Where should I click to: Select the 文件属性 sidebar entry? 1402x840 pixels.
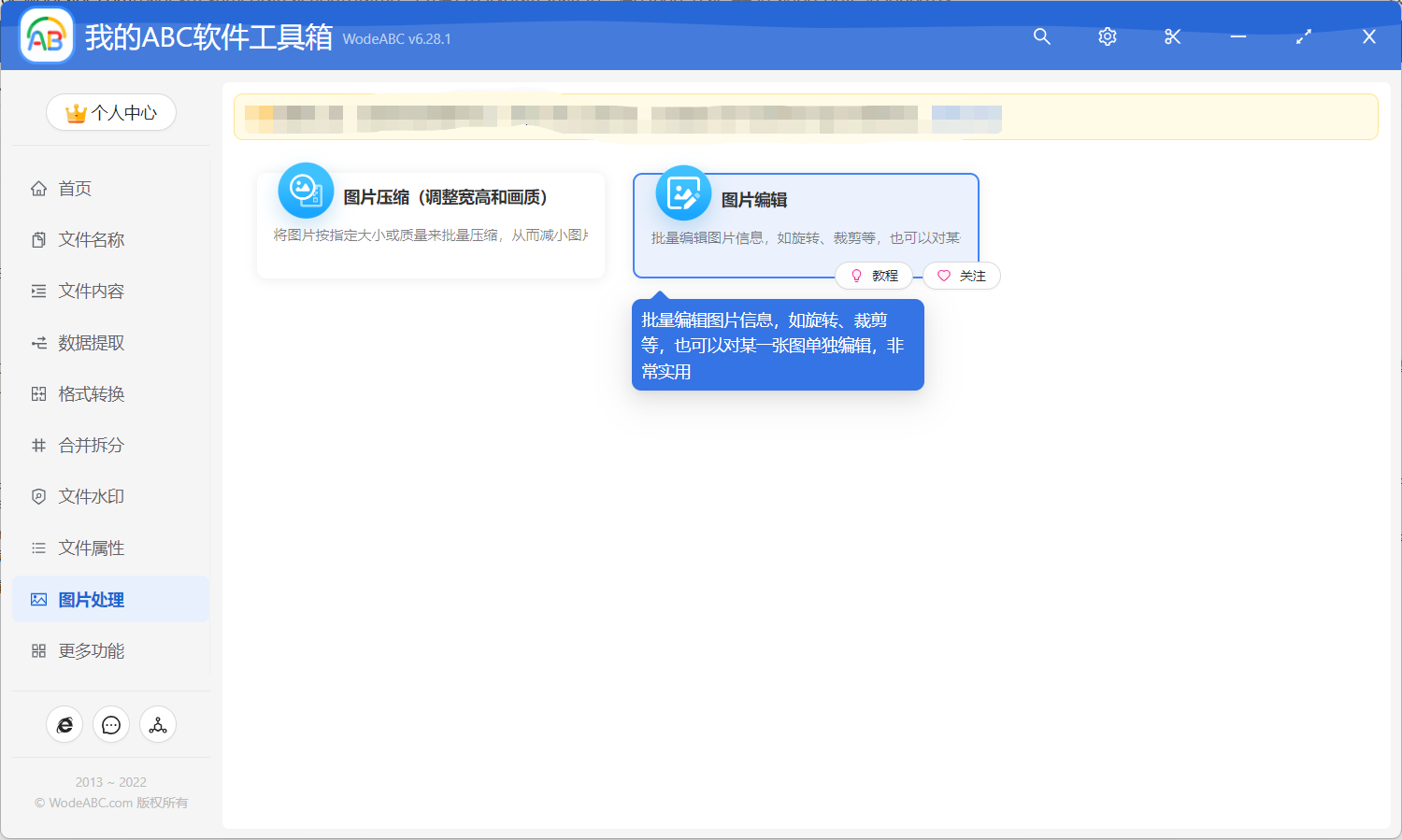coord(93,548)
